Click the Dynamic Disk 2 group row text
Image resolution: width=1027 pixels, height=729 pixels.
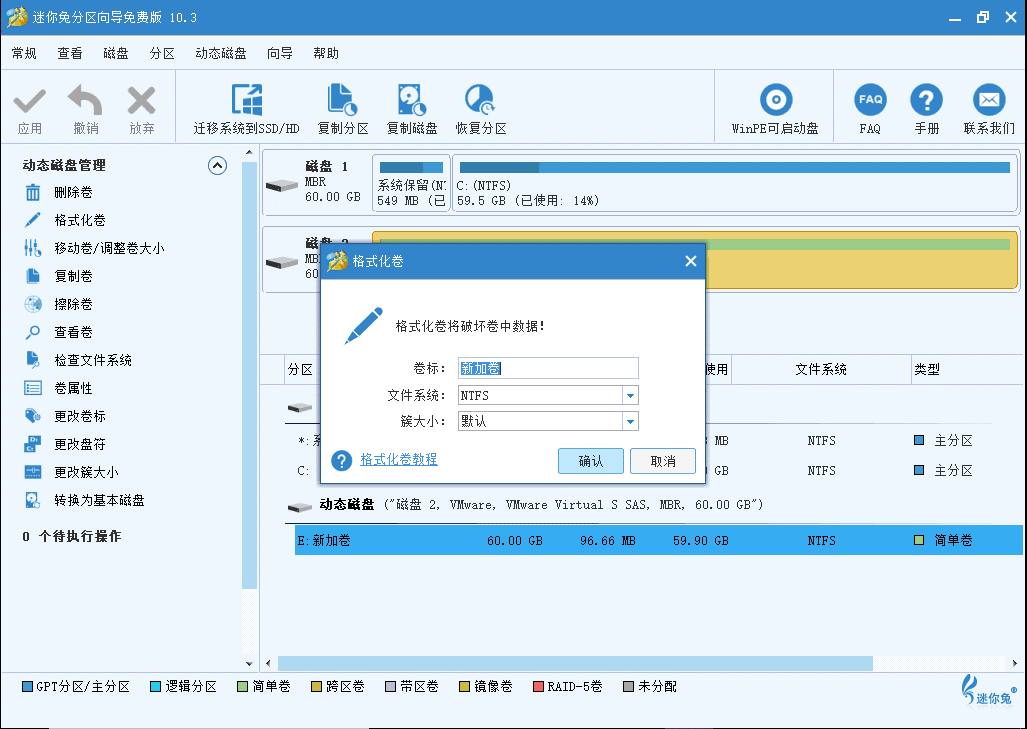[541, 505]
